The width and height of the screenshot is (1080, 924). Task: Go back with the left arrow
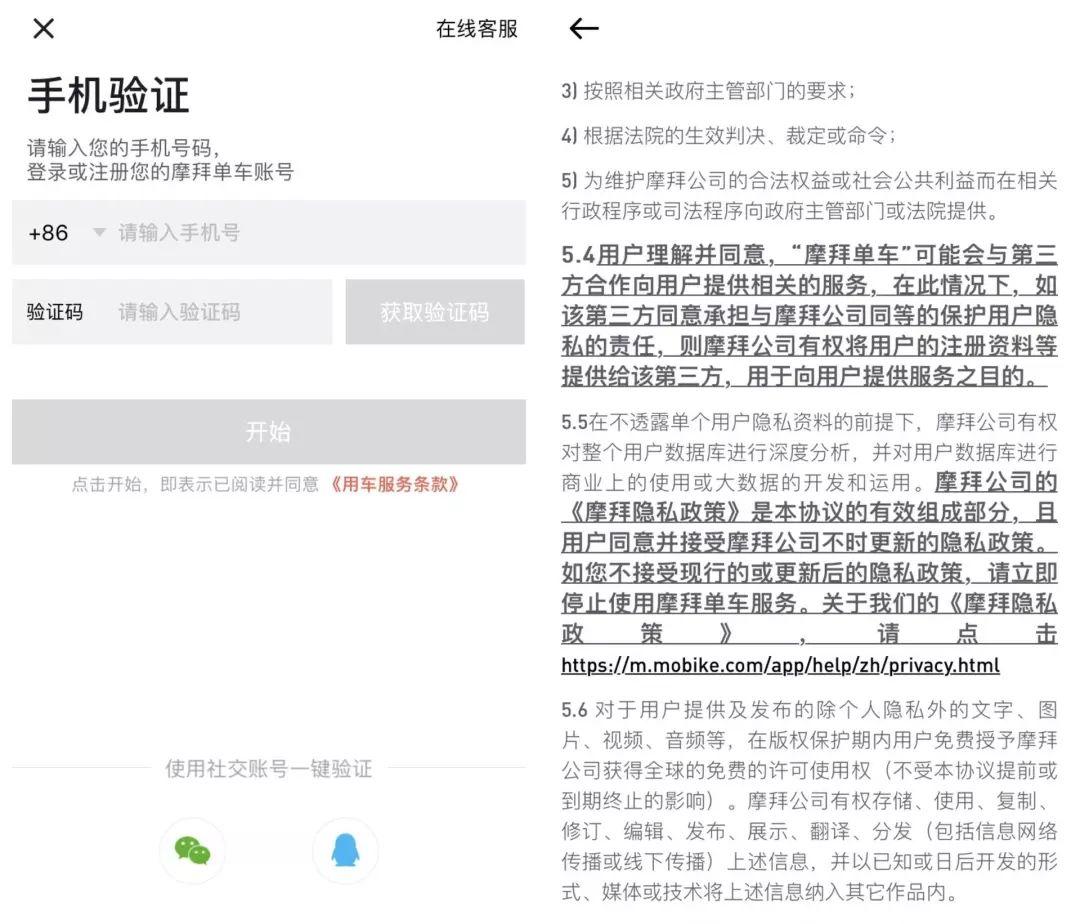pos(584,28)
